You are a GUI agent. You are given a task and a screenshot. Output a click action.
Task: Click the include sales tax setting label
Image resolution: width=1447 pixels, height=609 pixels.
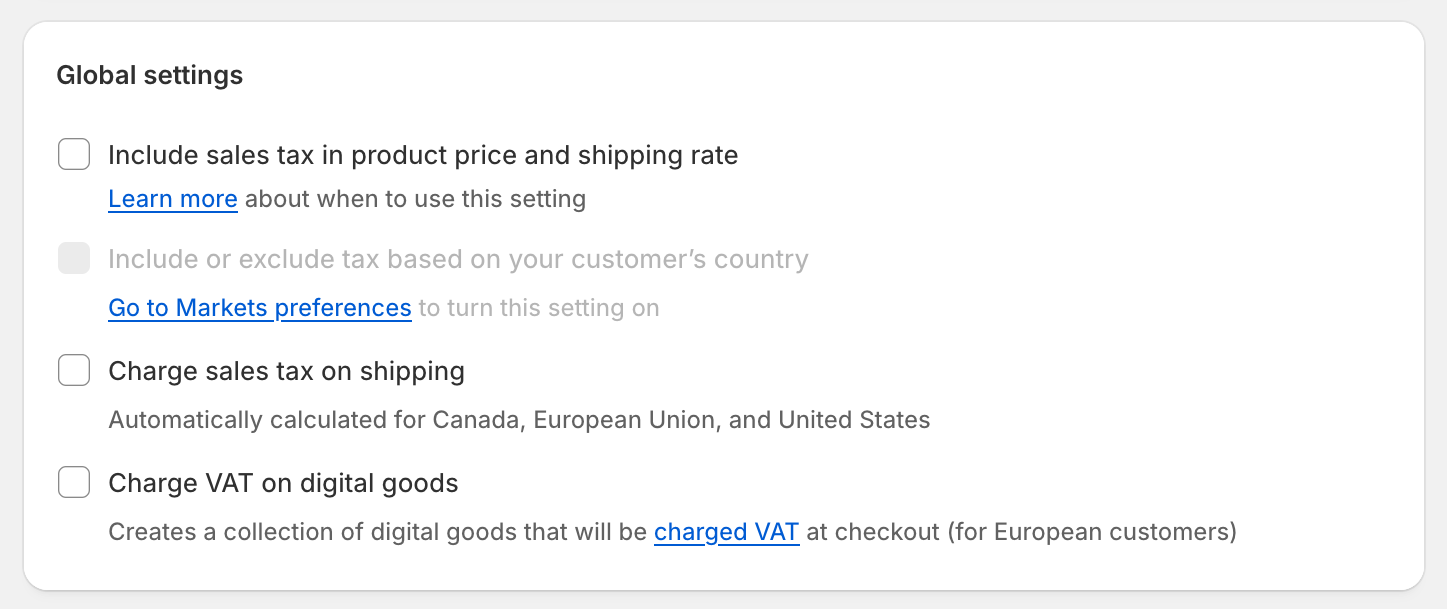pos(422,154)
